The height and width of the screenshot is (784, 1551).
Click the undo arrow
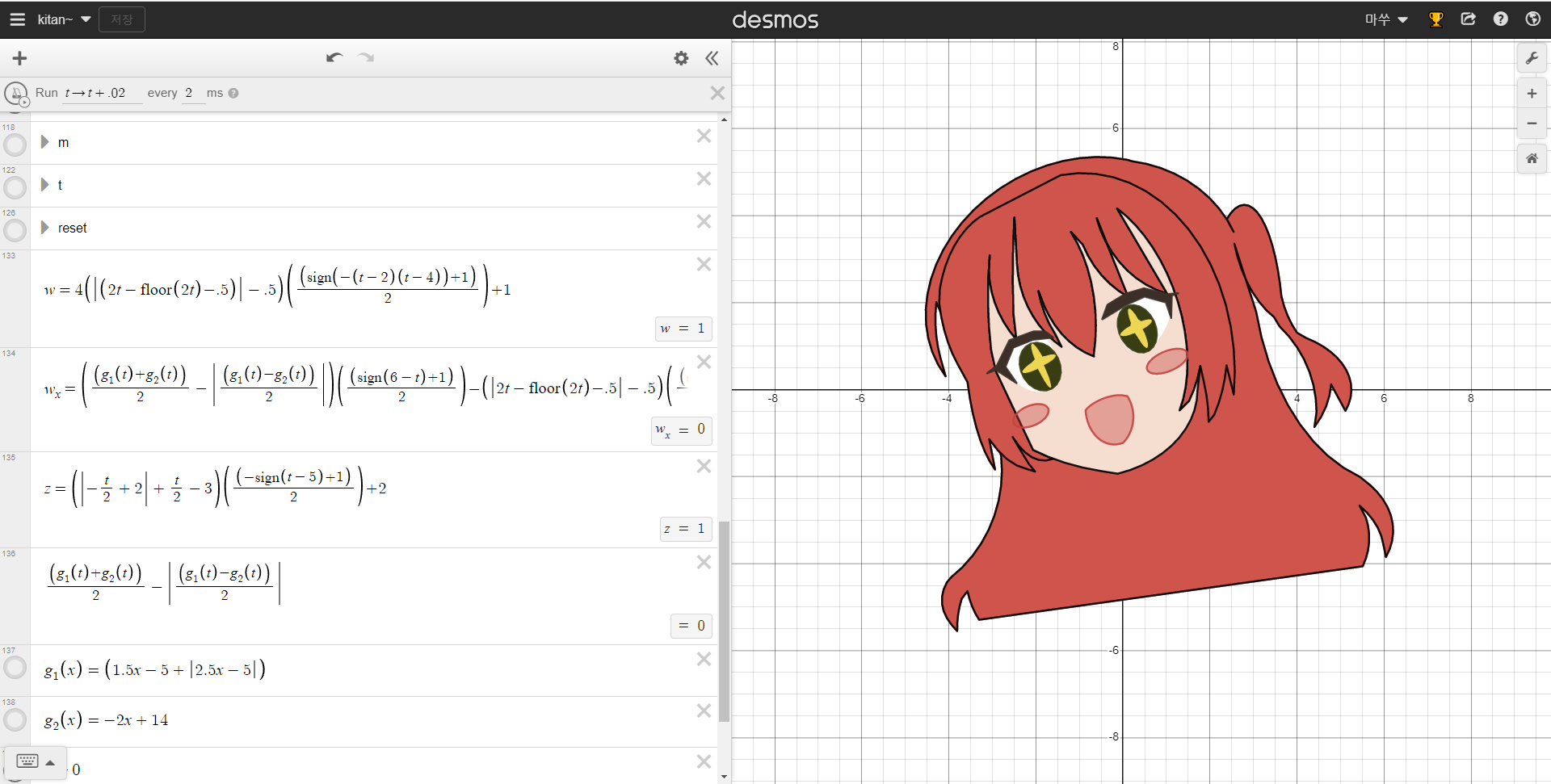click(334, 58)
